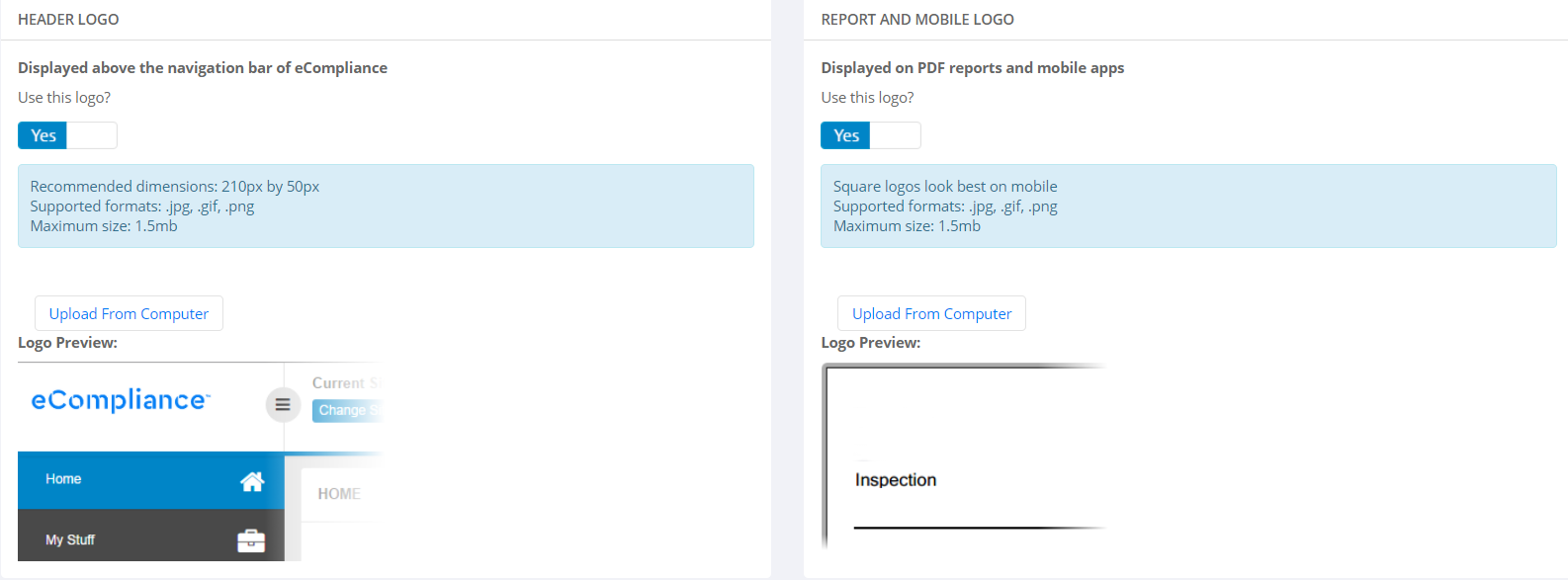Viewport: 1568px width, 580px height.
Task: Click 'Use this logo?' label under Header Logo
Action: pos(64,98)
